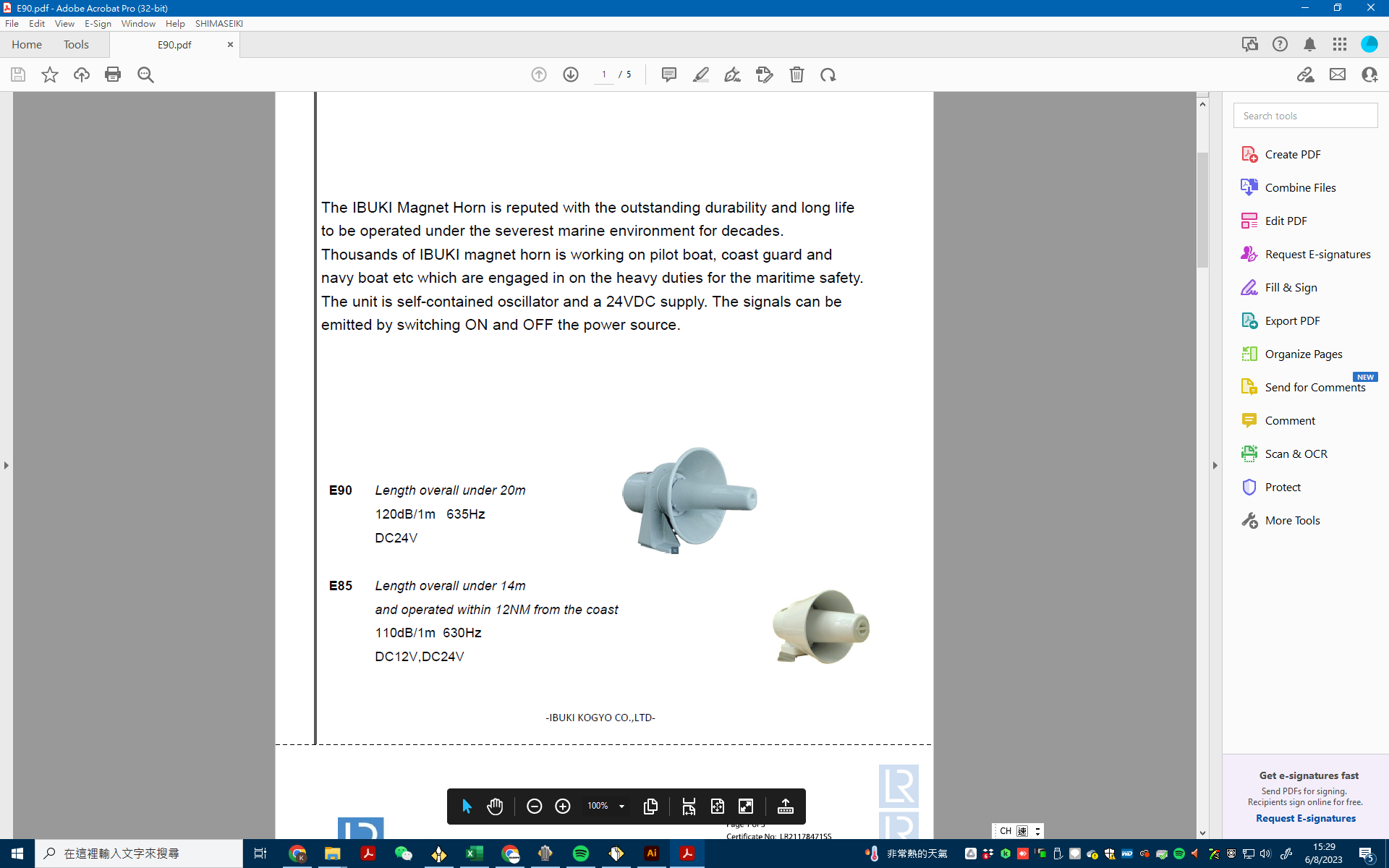The width and height of the screenshot is (1389, 868).
Task: Go to next page arrow
Action: [x=571, y=75]
